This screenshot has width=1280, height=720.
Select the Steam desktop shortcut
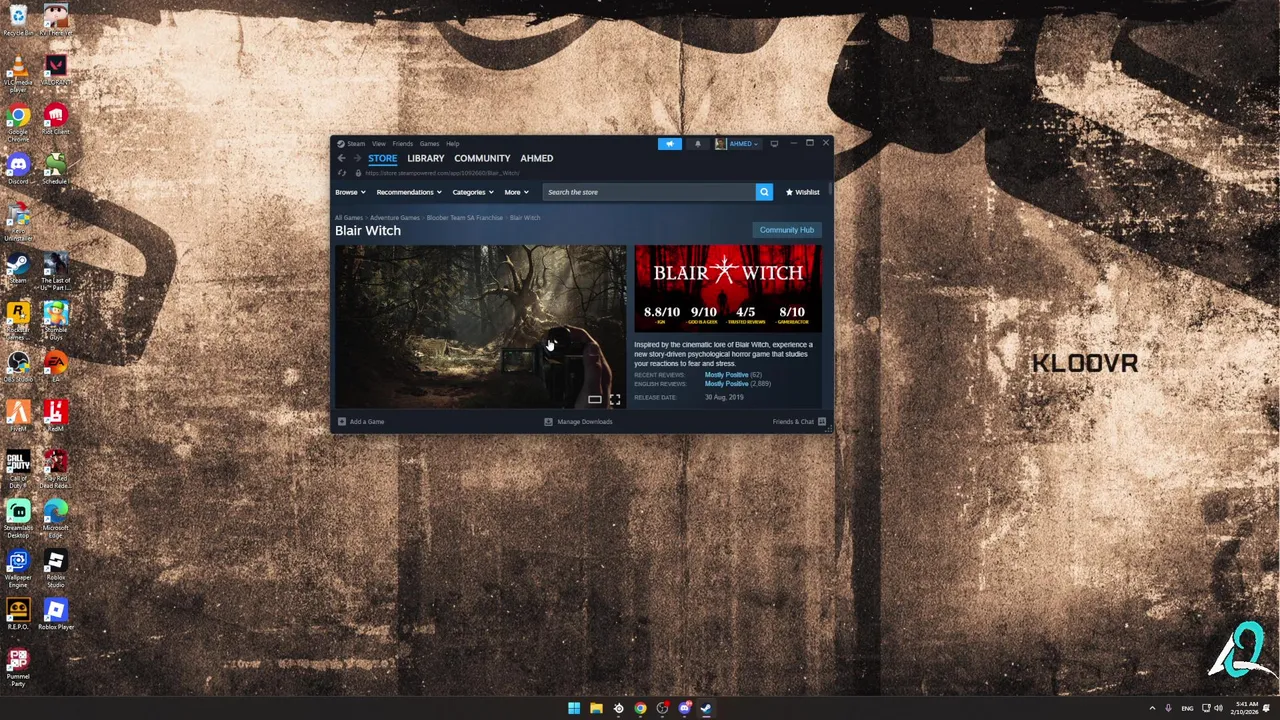click(18, 268)
